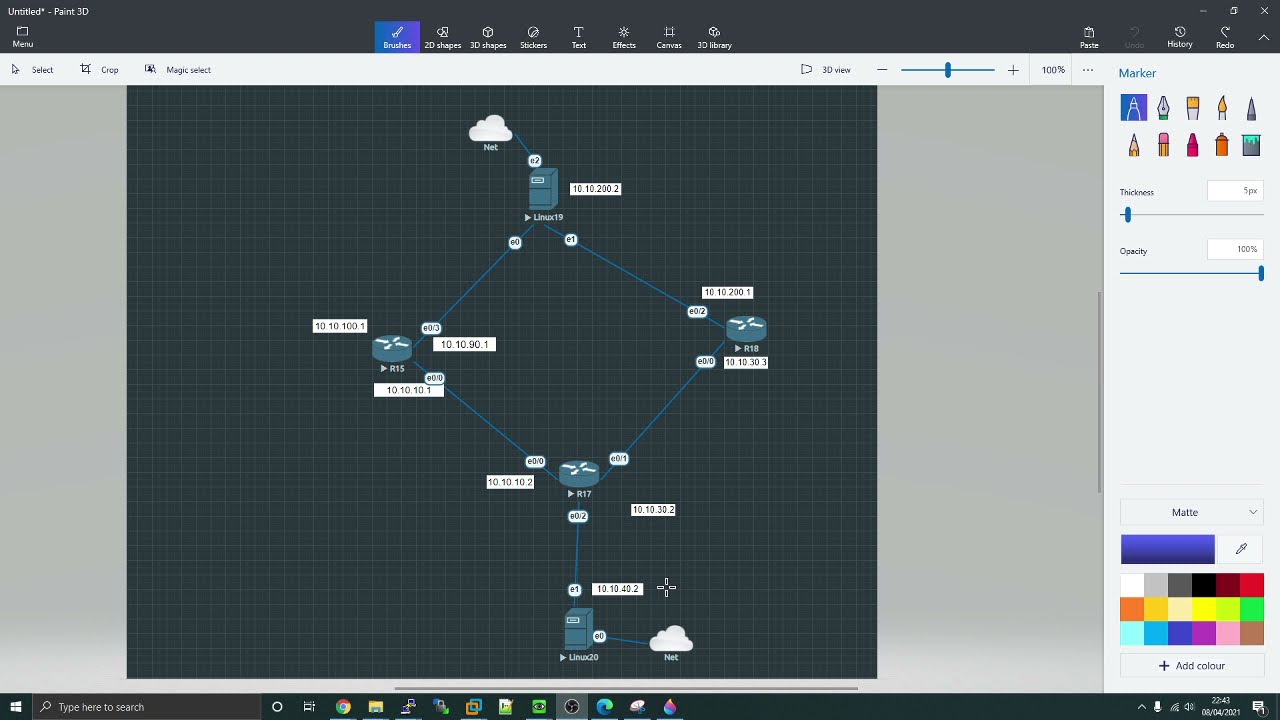
Task: Open the 3D library tab
Action: [714, 37]
